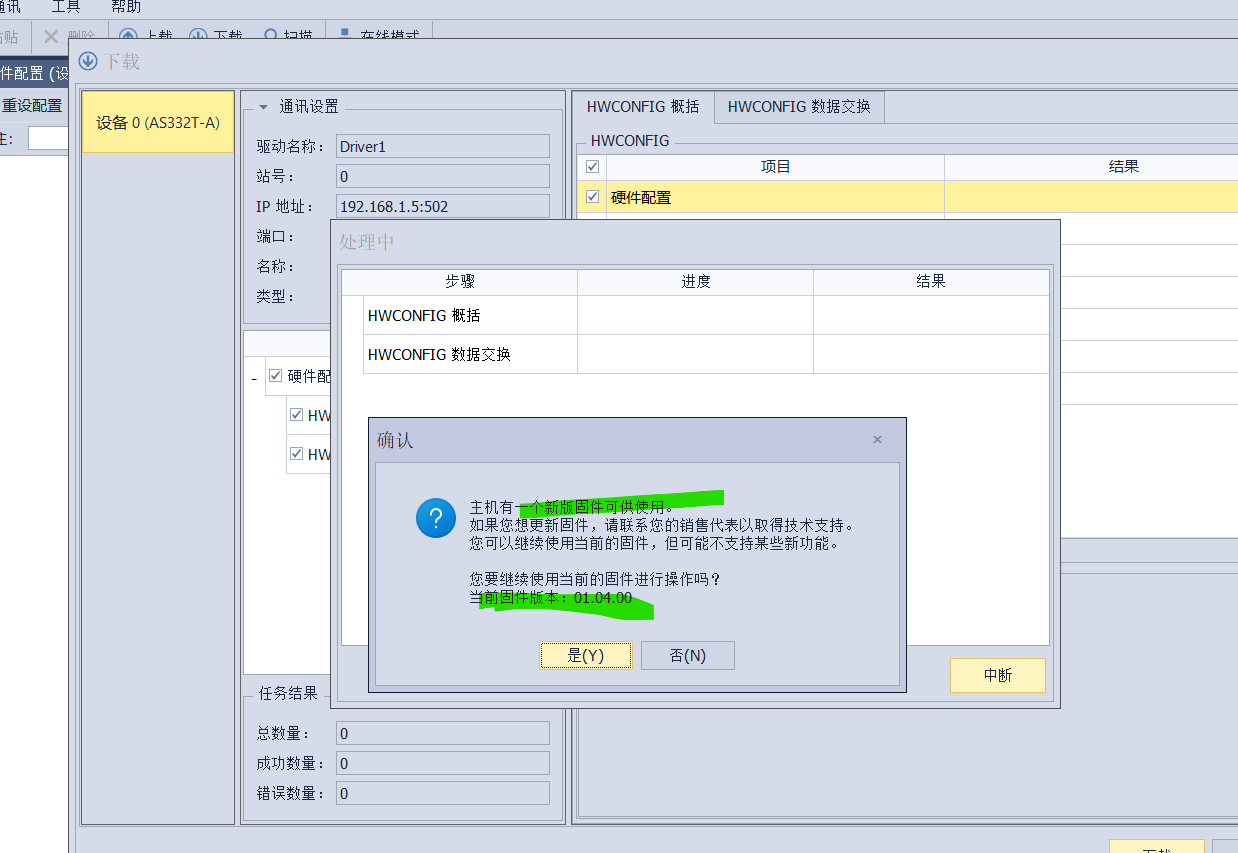Image resolution: width=1238 pixels, height=853 pixels.
Task: Uncheck the 硬件配置 row checkbox
Action: (592, 197)
